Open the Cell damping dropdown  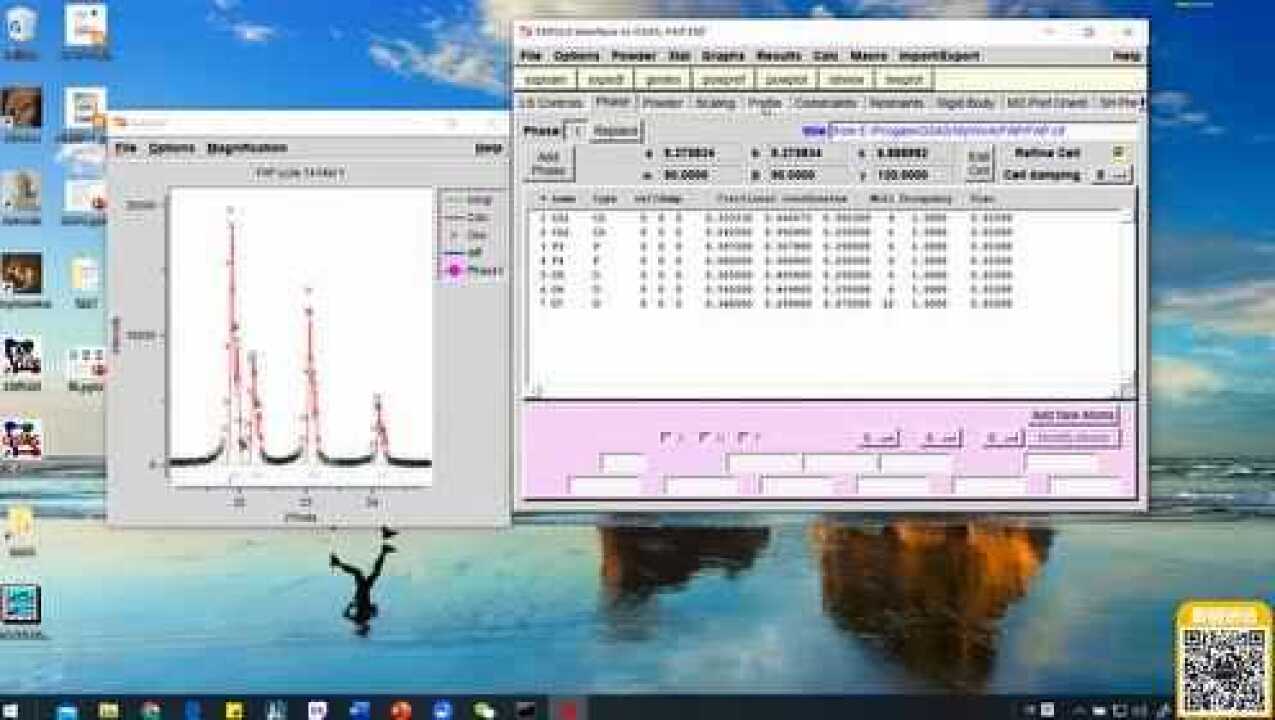click(1111, 175)
